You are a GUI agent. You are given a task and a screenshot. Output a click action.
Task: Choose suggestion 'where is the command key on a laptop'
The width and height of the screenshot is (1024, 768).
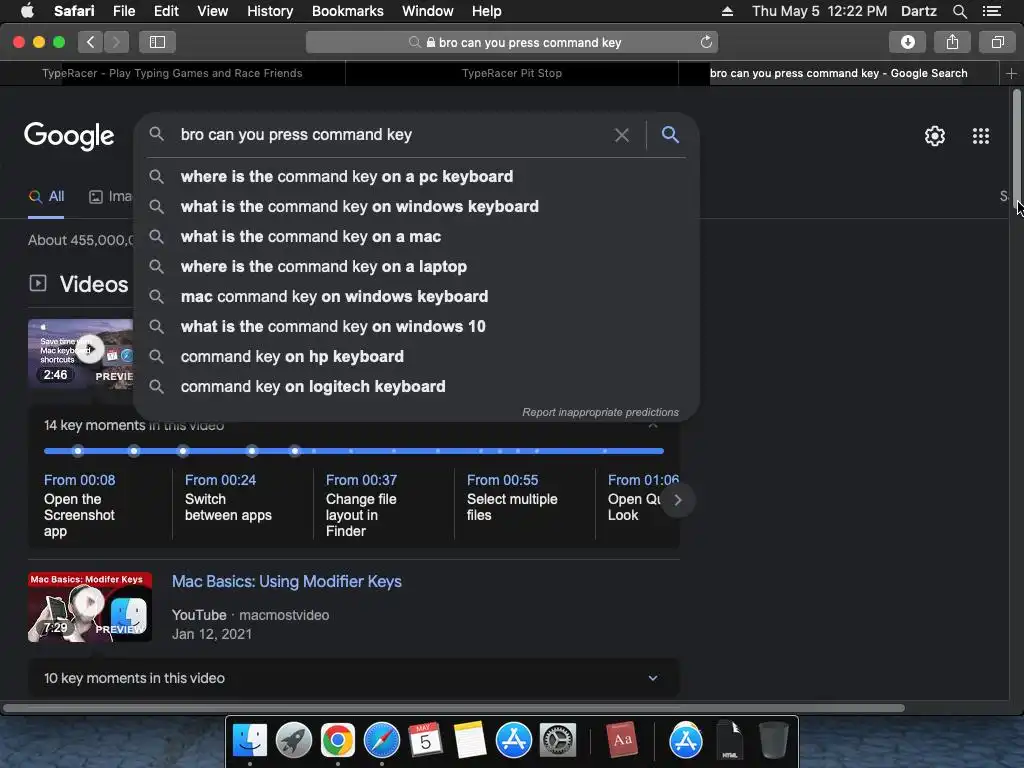tap(415, 266)
